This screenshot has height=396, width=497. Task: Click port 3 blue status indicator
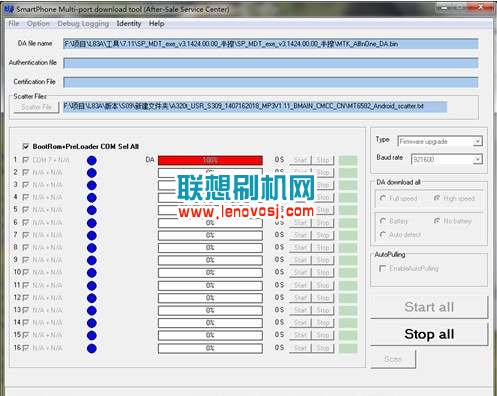(92, 185)
